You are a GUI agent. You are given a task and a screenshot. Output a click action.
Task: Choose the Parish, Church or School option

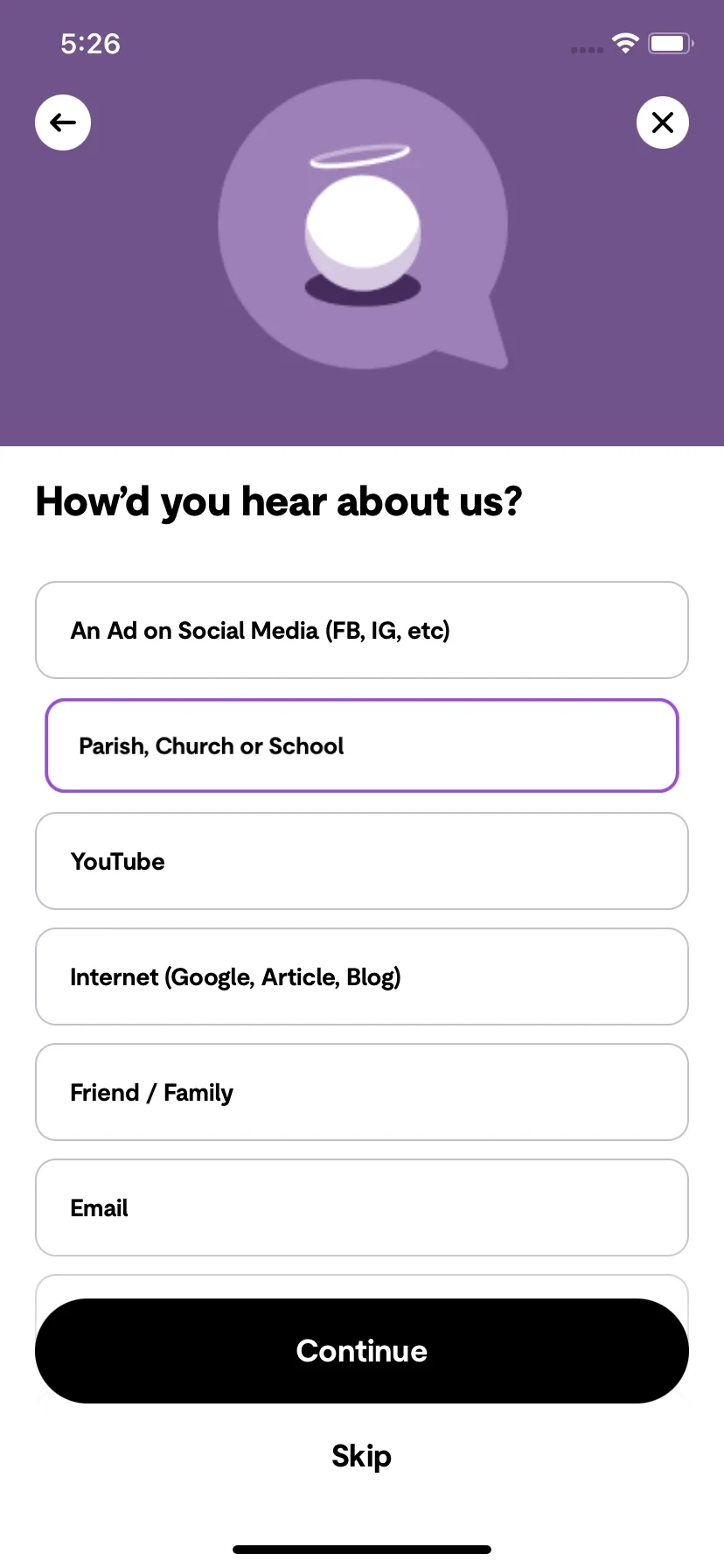362,745
